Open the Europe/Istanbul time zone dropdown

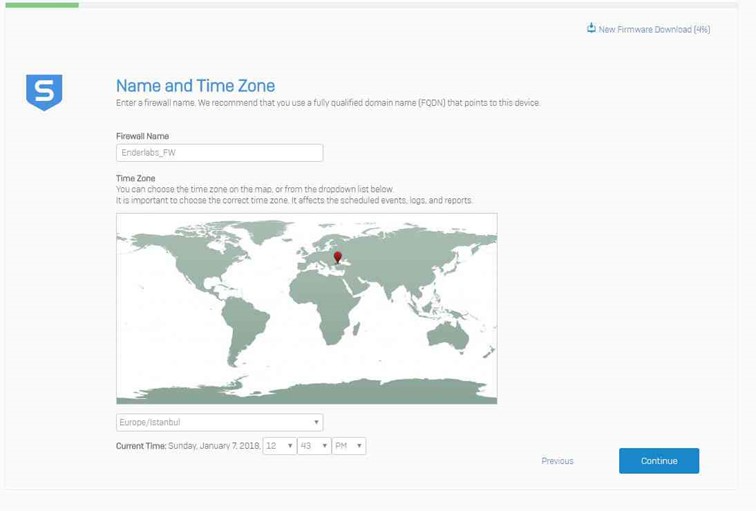click(219, 422)
